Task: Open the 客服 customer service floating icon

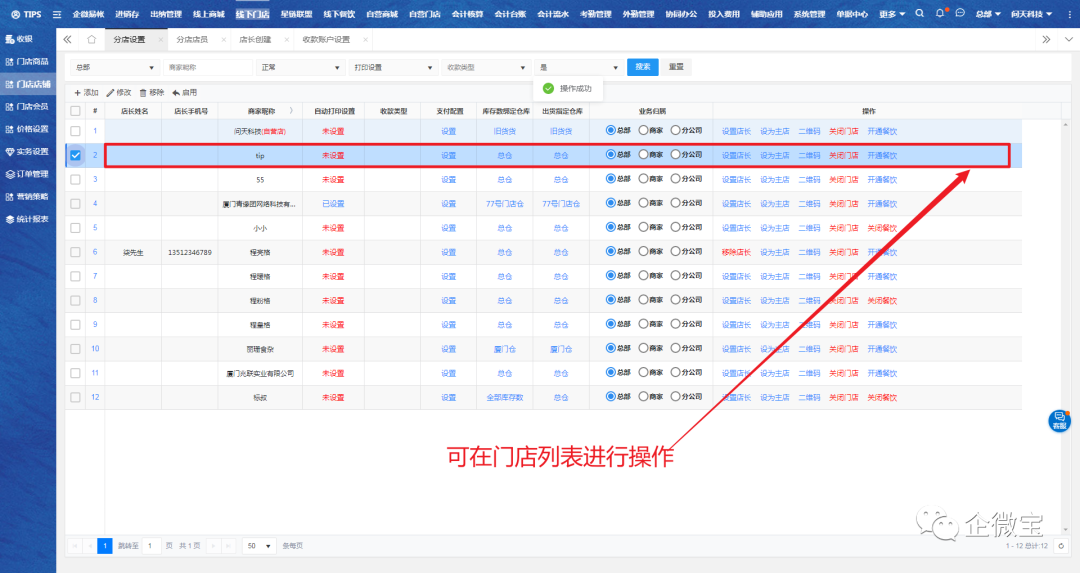Action: point(1059,420)
